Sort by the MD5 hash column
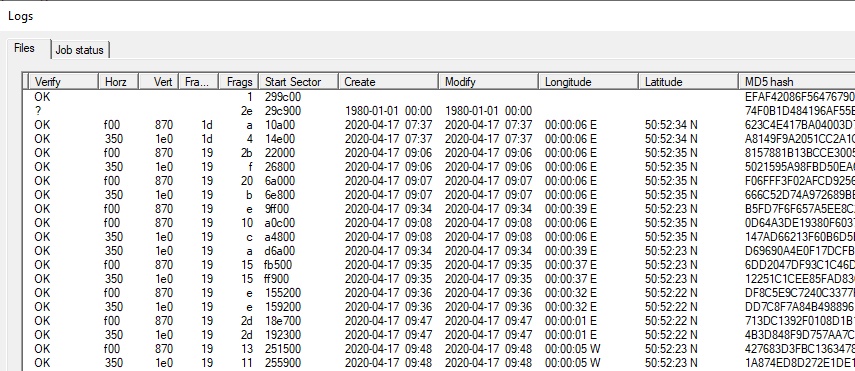This screenshot has width=855, height=371. (x=797, y=81)
